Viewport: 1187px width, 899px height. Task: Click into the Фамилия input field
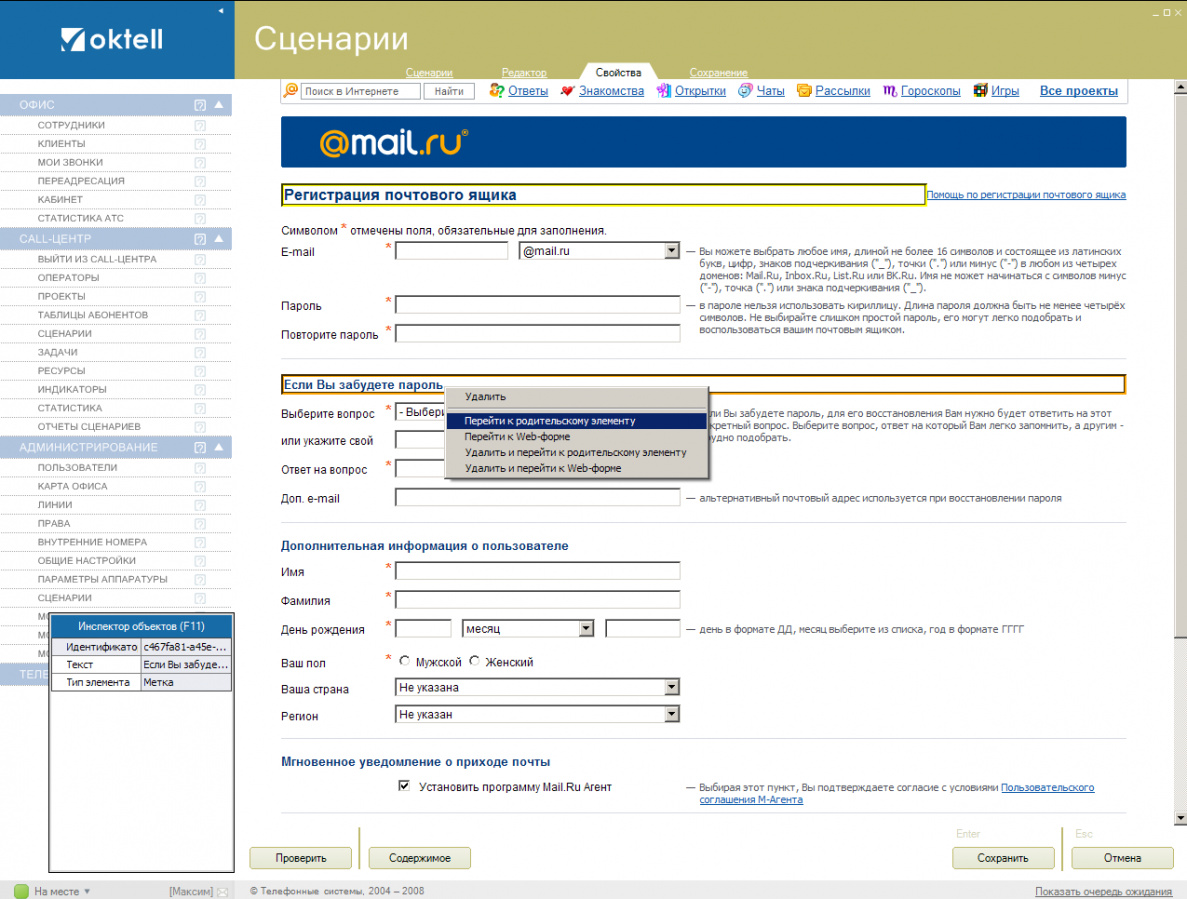pos(537,600)
